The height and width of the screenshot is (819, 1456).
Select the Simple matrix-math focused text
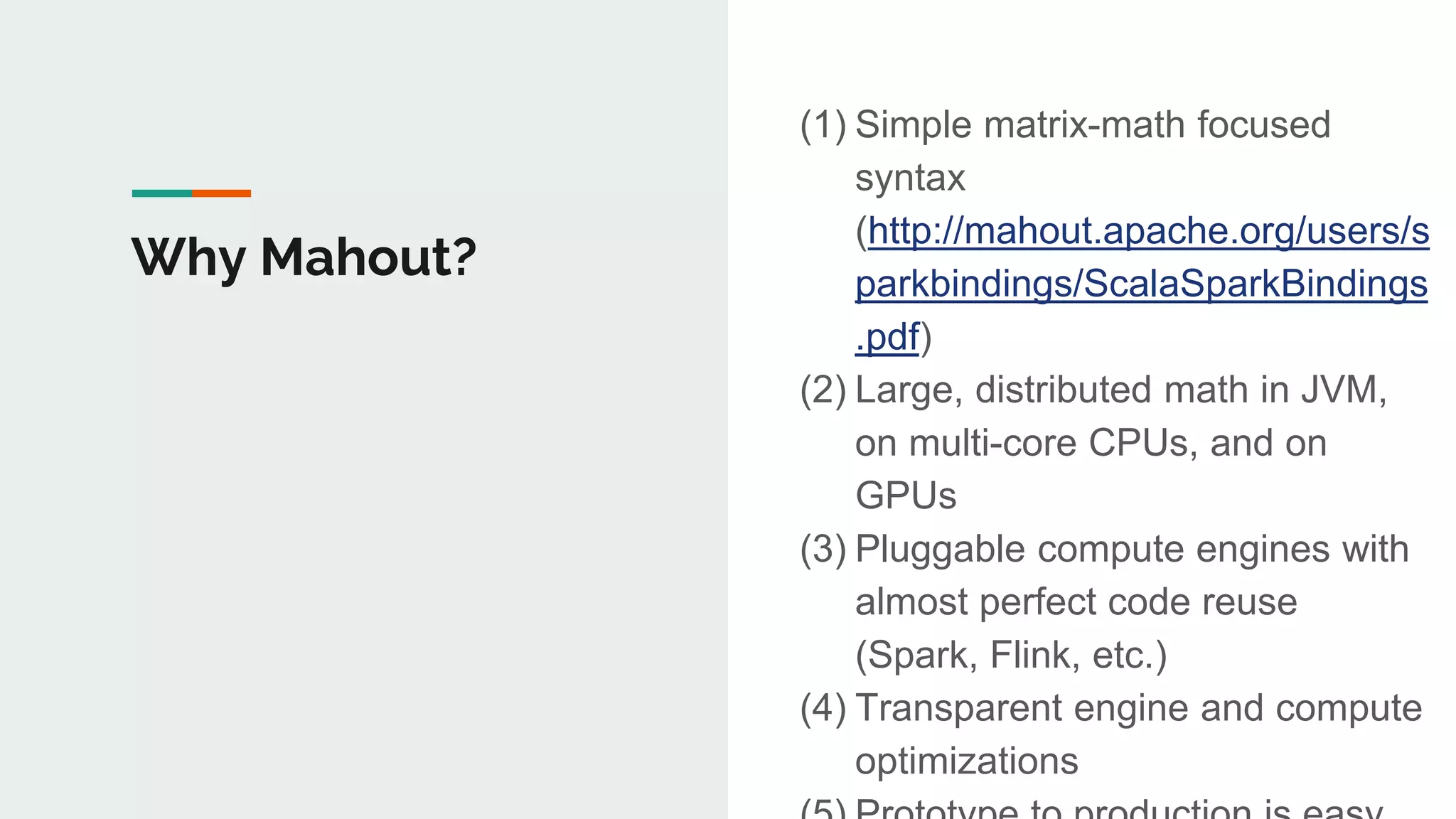coord(1093,125)
